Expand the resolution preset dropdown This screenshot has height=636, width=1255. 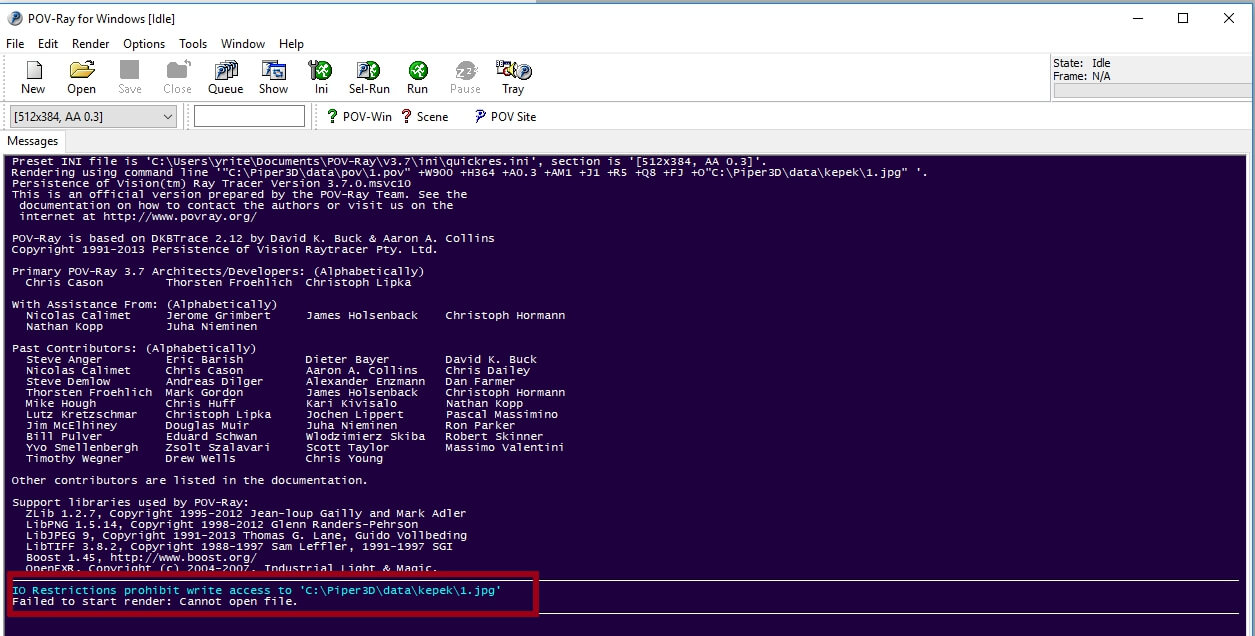pos(168,117)
